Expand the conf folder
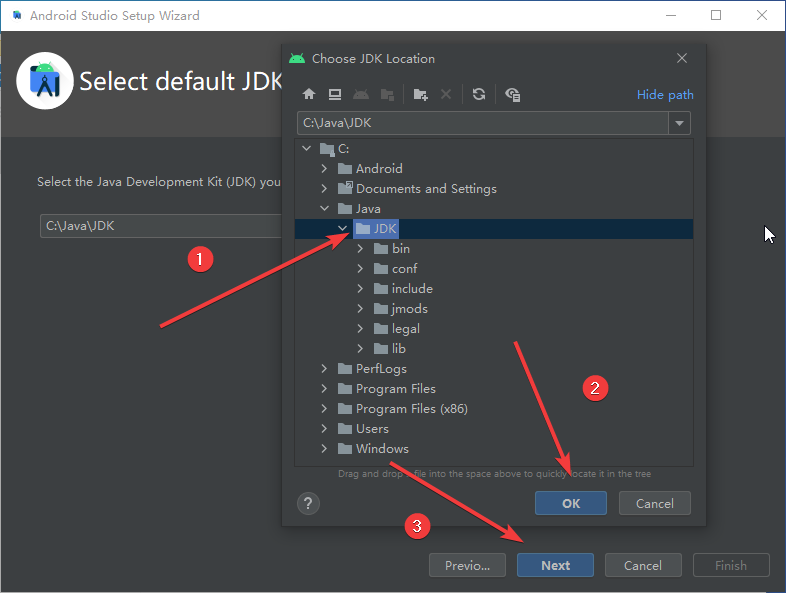This screenshot has height=593, width=786. [360, 269]
